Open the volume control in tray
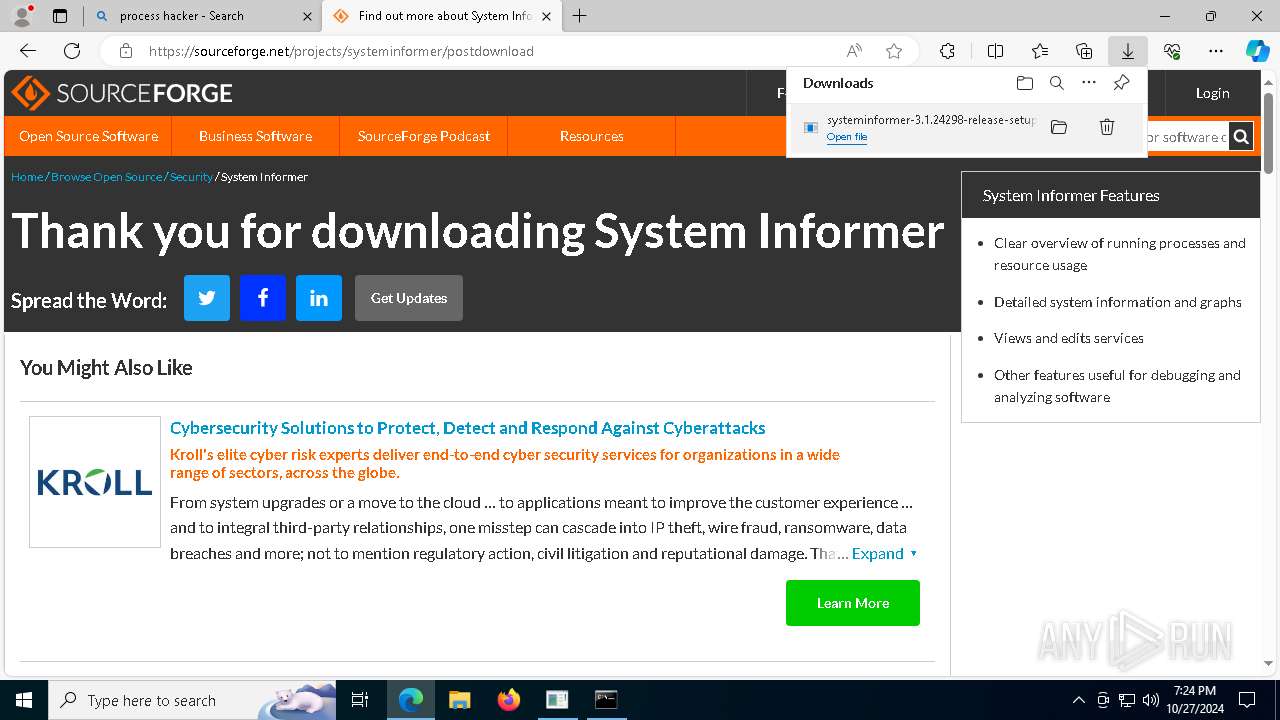Image resolution: width=1280 pixels, height=720 pixels. (1151, 700)
